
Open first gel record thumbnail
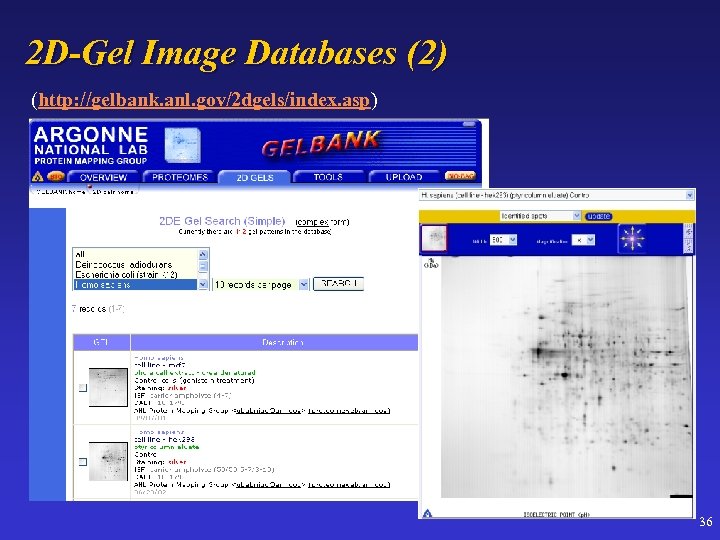coord(108,387)
